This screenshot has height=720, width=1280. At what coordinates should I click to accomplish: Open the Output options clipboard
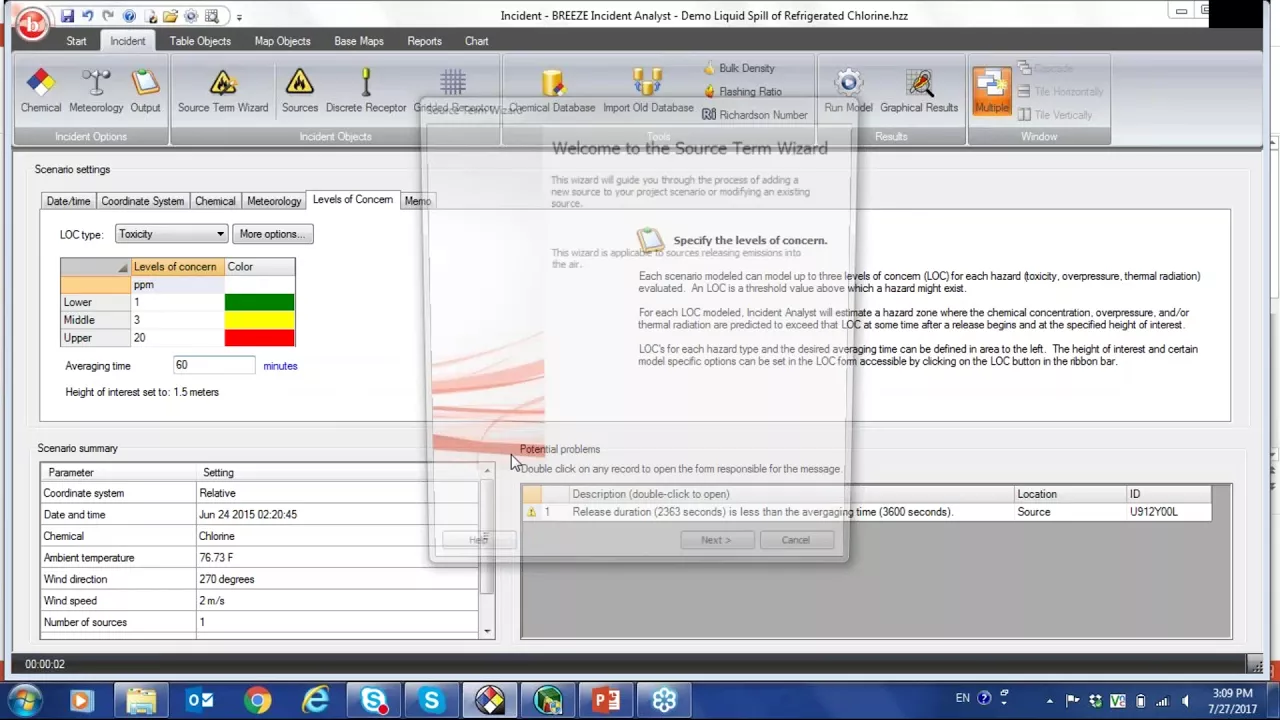[145, 90]
